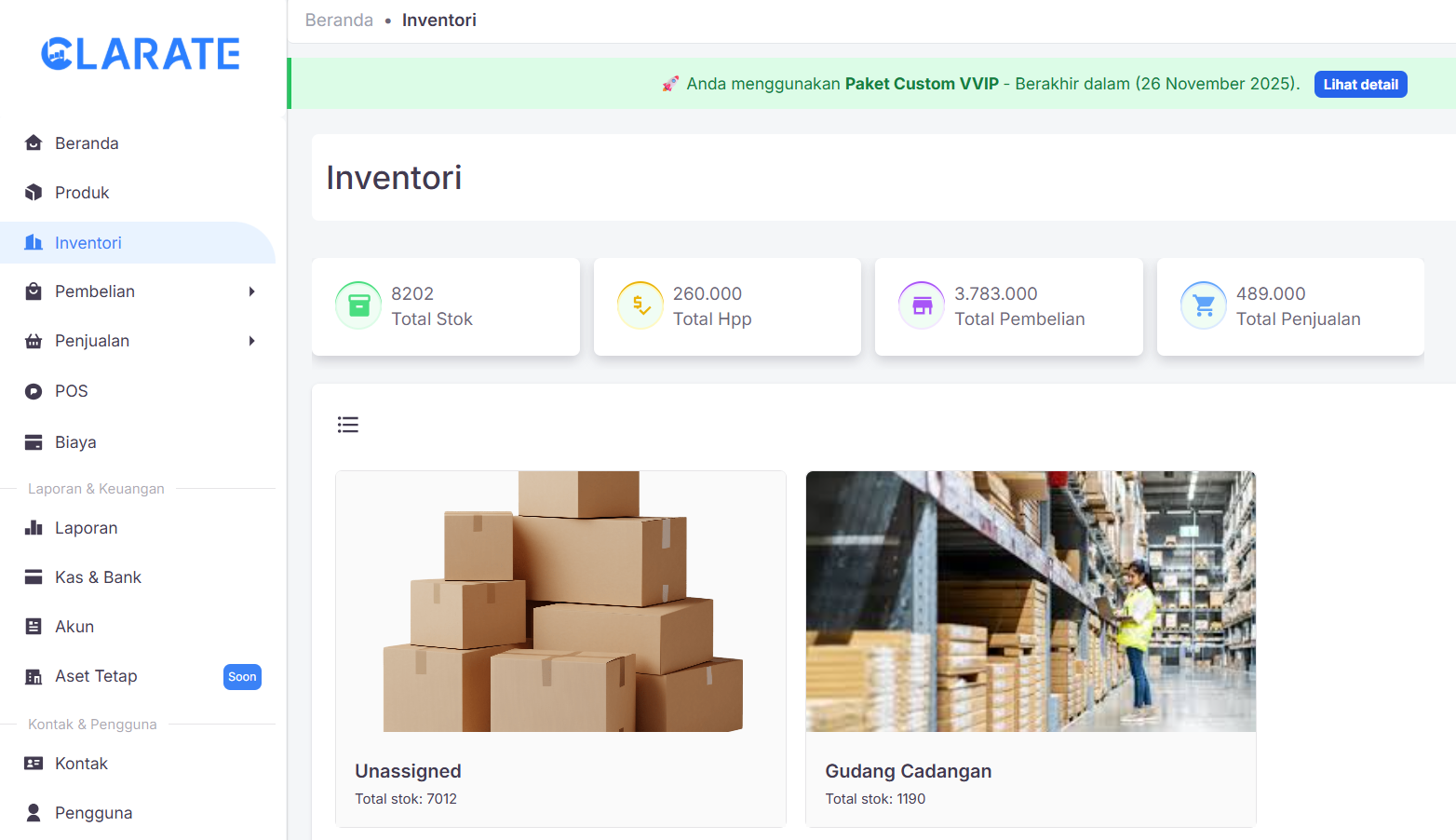Expand the Penjualan submenu arrow
Viewport: 1456px width, 840px height.
(251, 341)
